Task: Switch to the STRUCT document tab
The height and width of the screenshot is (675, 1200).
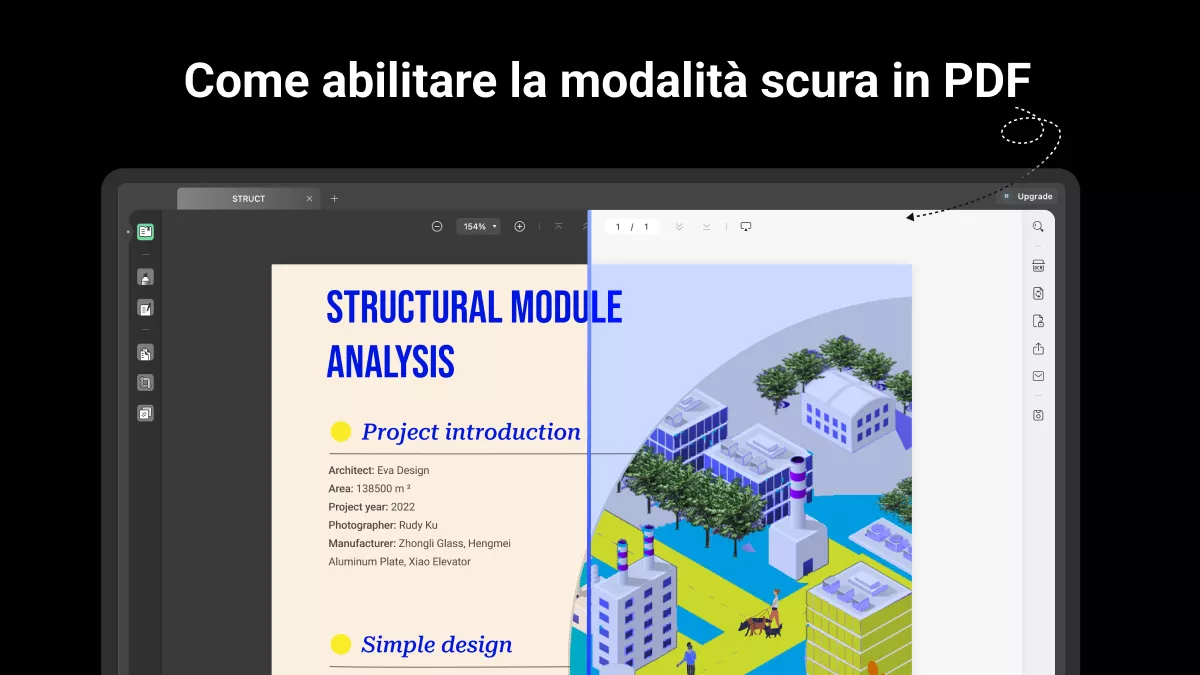Action: pyautogui.click(x=247, y=198)
